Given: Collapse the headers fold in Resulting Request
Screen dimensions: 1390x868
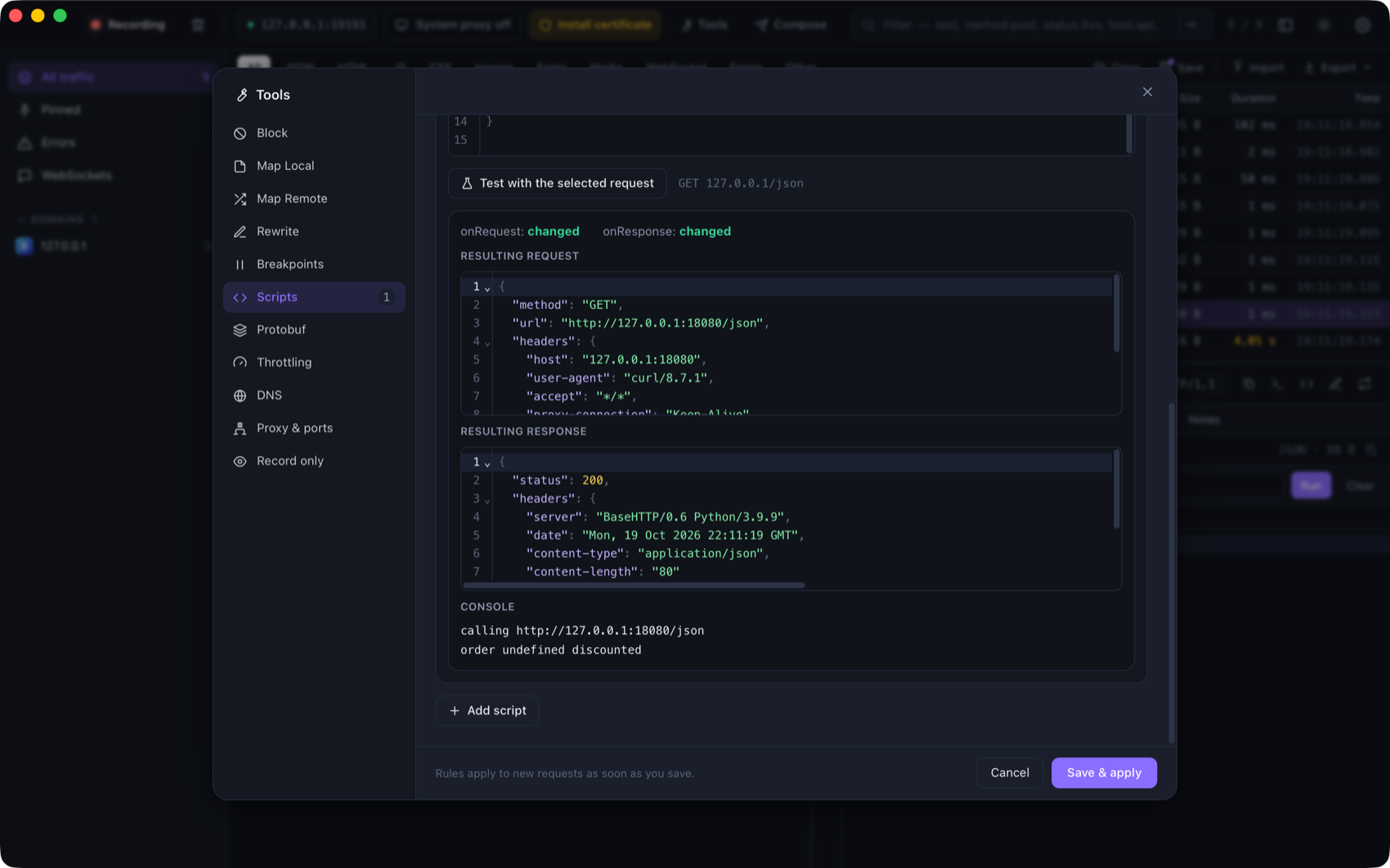Looking at the screenshot, I should click(x=487, y=342).
